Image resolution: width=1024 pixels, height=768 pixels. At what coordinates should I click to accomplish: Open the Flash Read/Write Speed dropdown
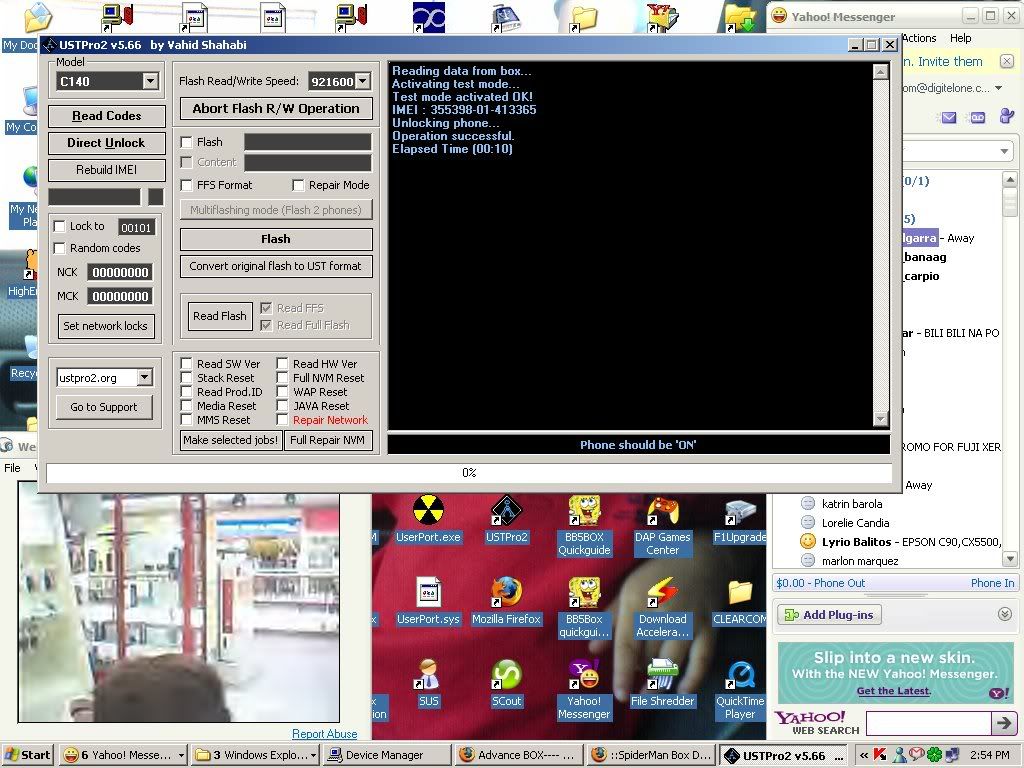point(362,81)
